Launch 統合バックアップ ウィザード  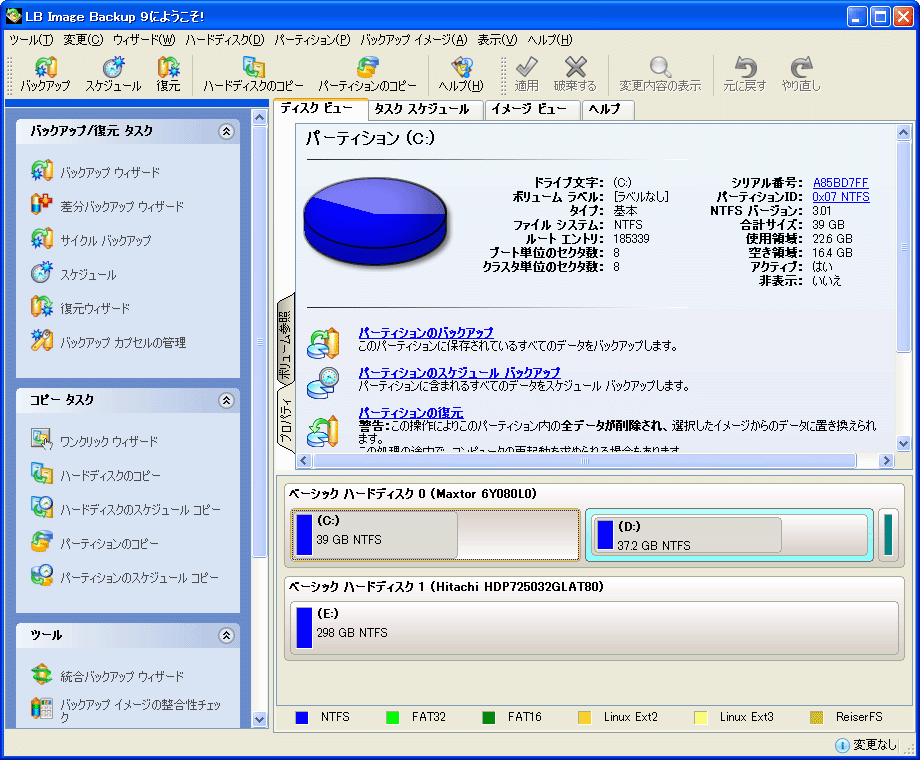[x=107, y=675]
